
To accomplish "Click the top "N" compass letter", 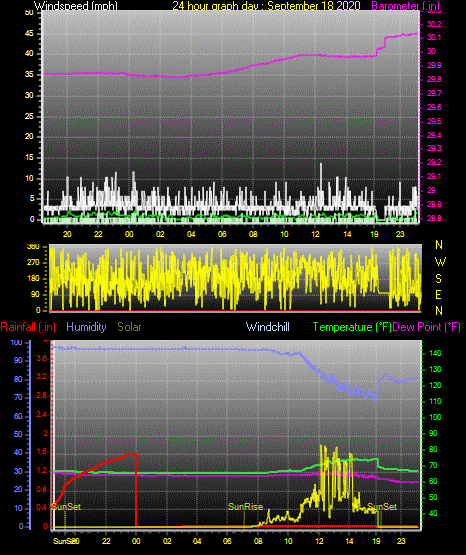I will [x=439, y=245].
